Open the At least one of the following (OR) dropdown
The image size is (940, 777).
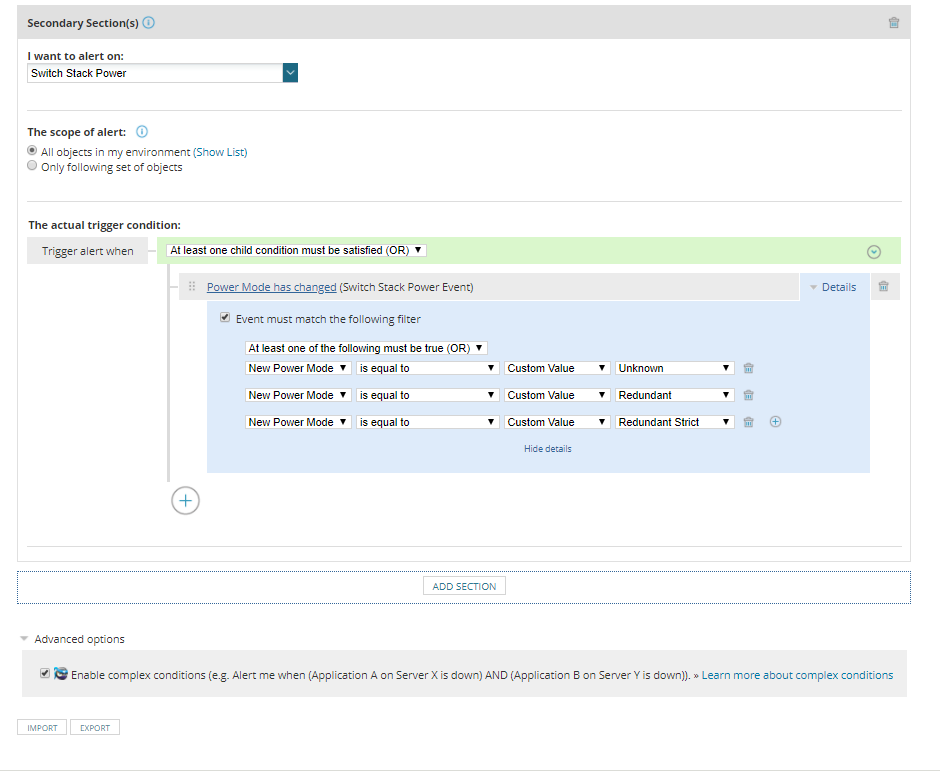366,348
